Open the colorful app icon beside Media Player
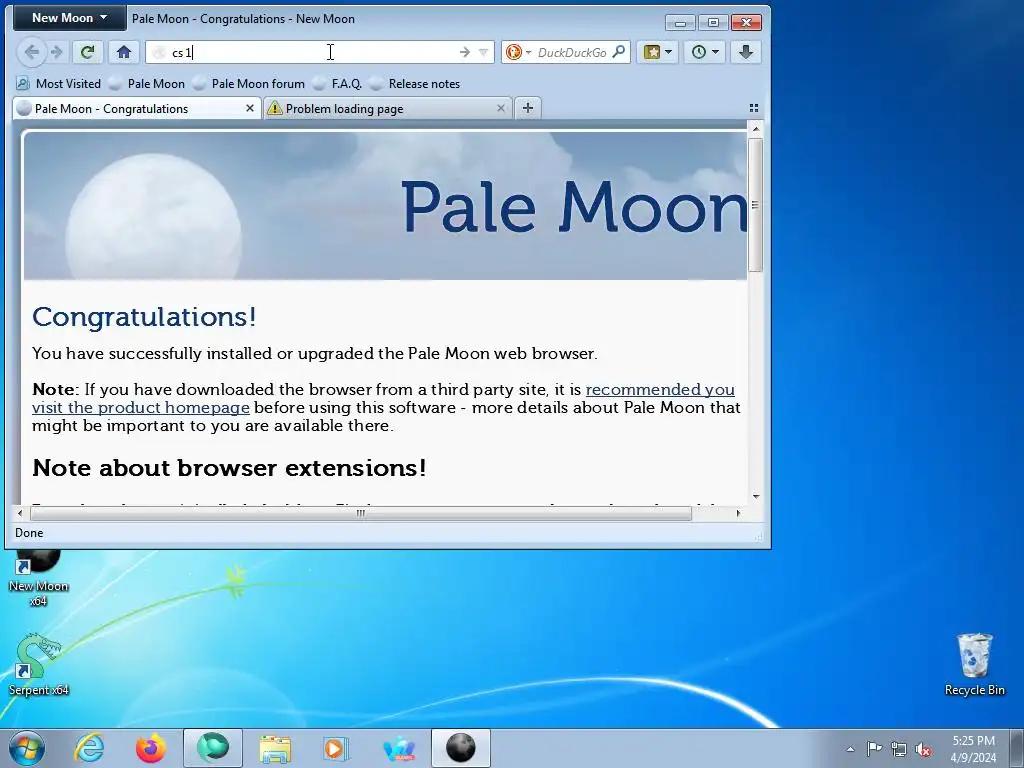 click(x=399, y=748)
